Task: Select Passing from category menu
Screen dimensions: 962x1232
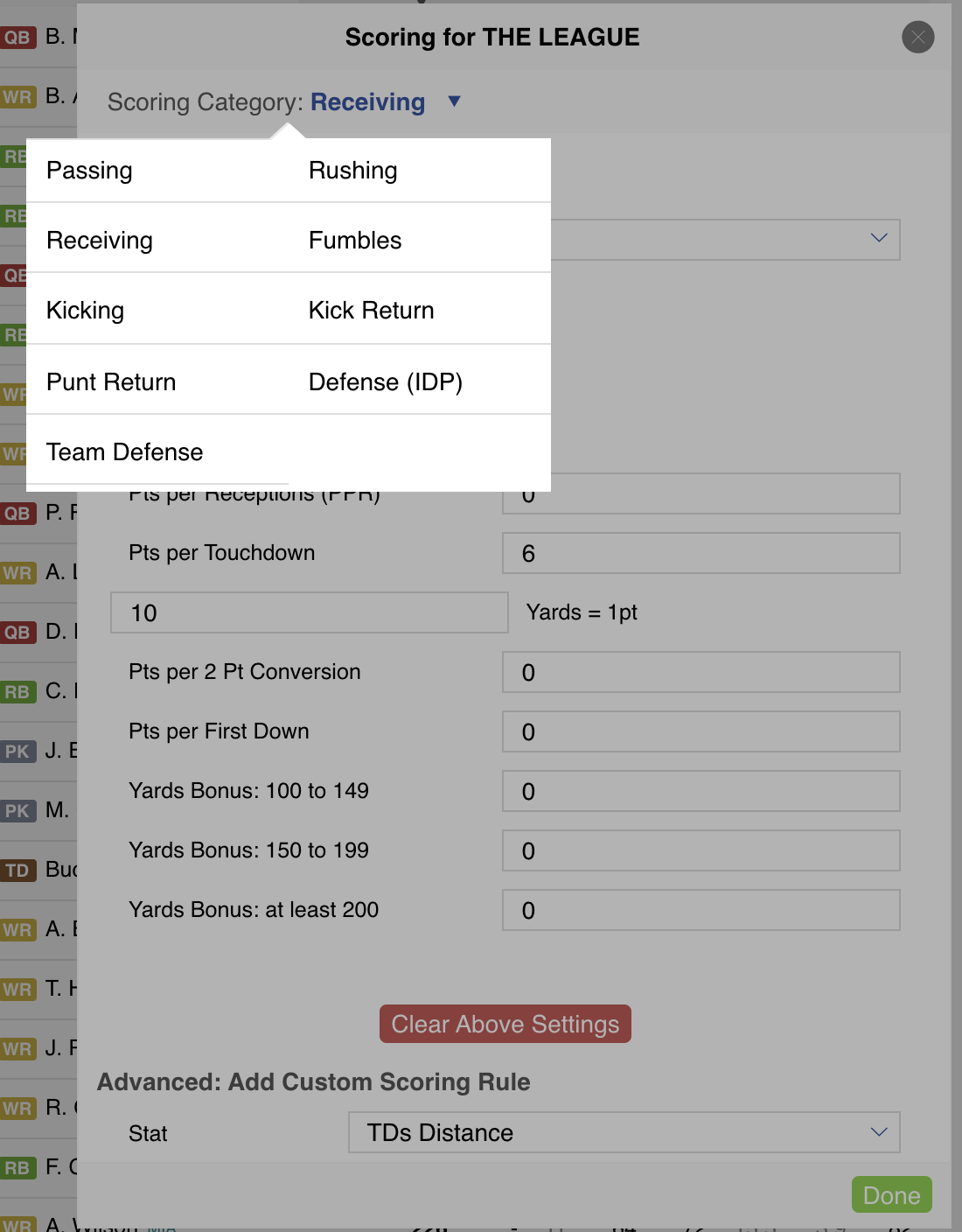Action: [x=89, y=171]
